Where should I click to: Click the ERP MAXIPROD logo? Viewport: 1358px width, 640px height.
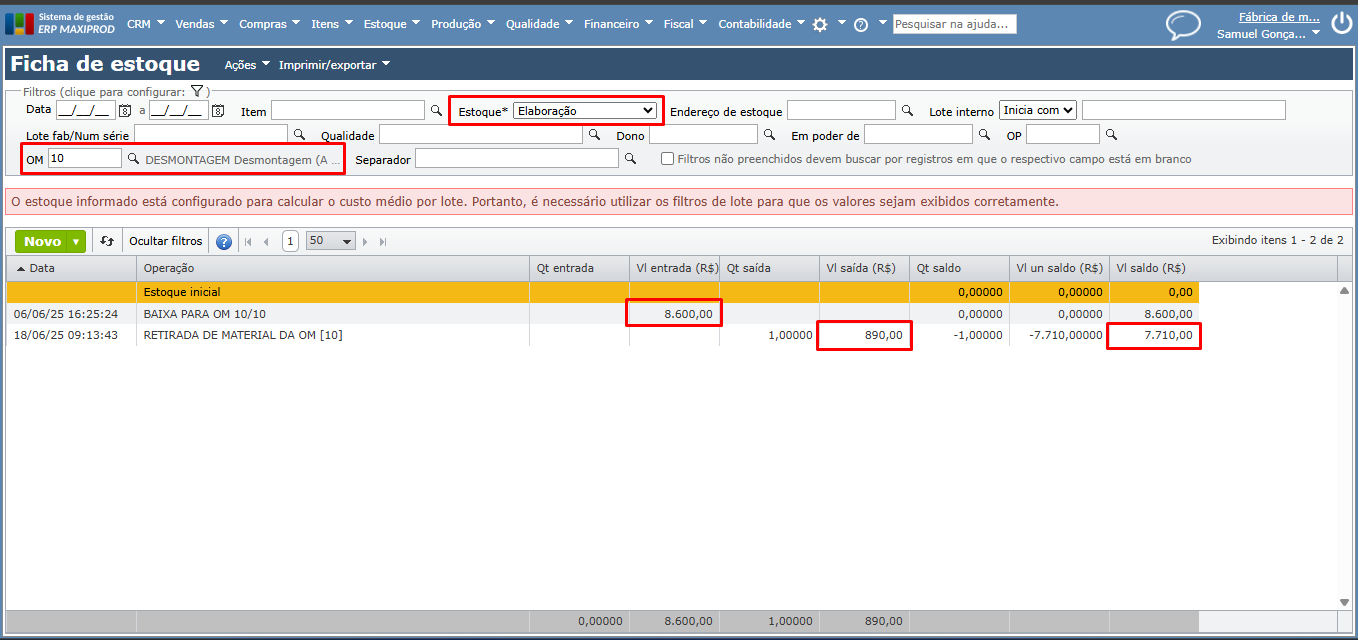coord(60,23)
